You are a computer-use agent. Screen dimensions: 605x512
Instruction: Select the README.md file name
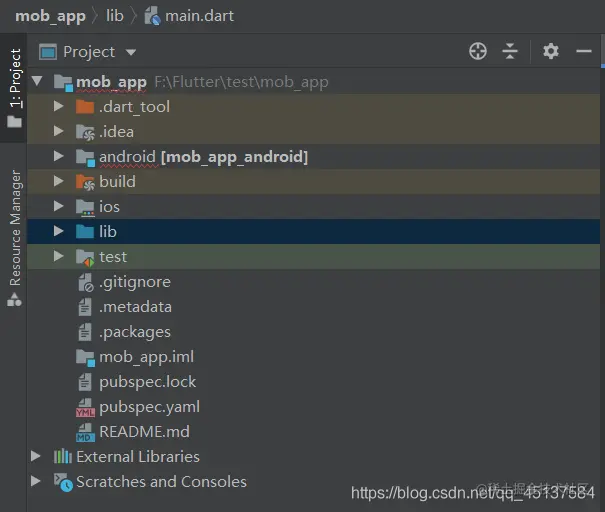click(144, 432)
